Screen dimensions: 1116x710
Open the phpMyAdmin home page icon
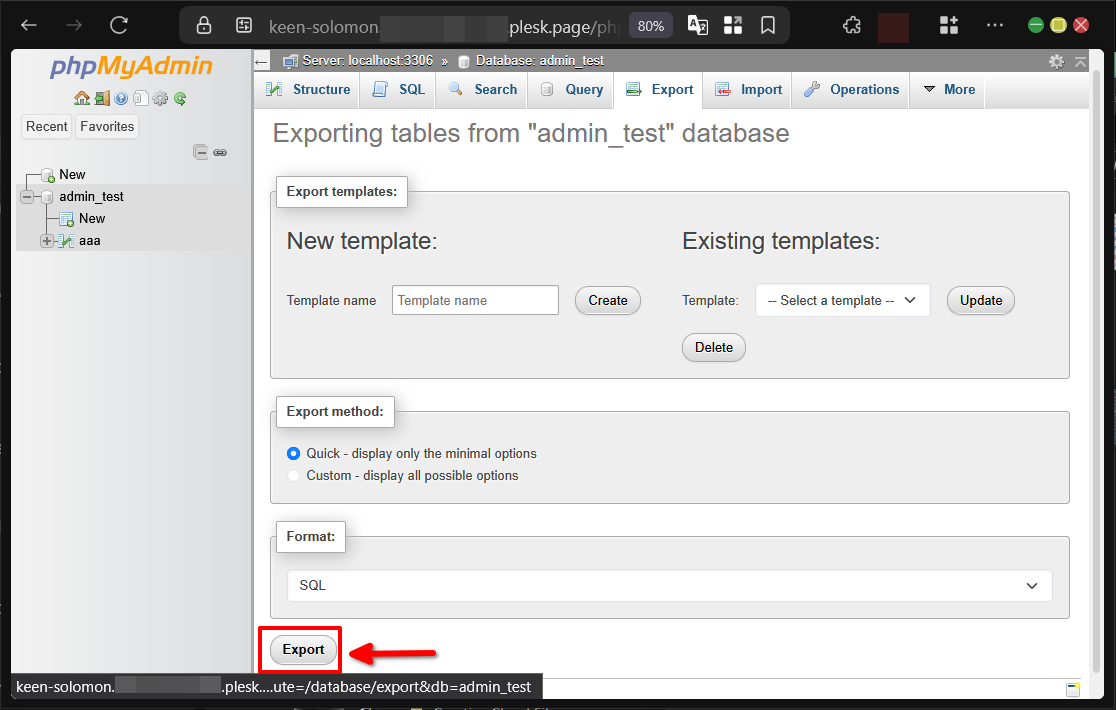pos(82,98)
